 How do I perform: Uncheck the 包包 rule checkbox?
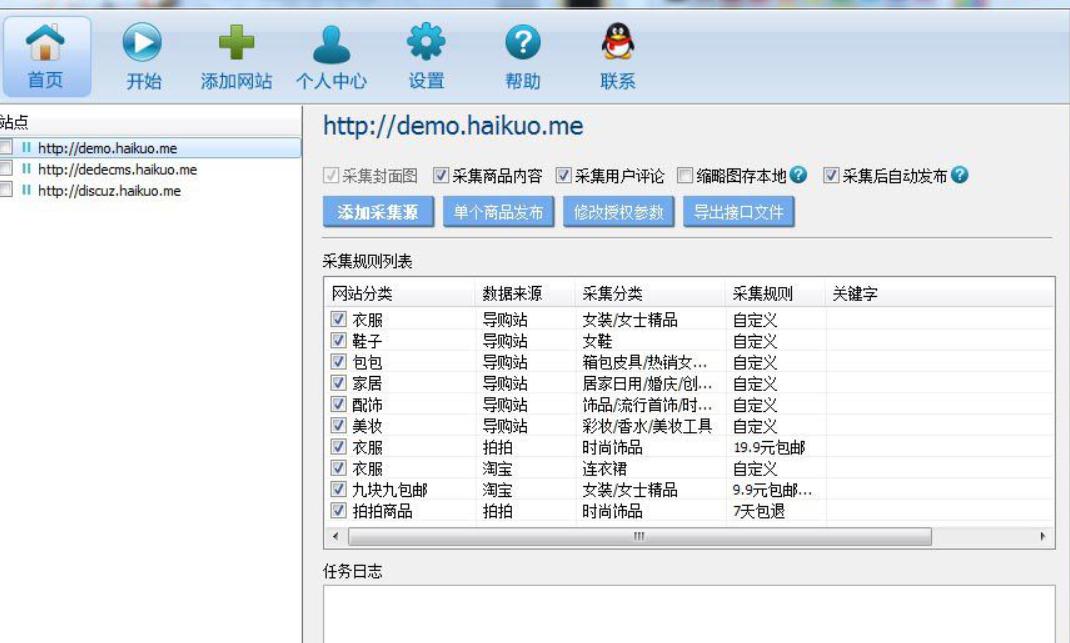[338, 361]
